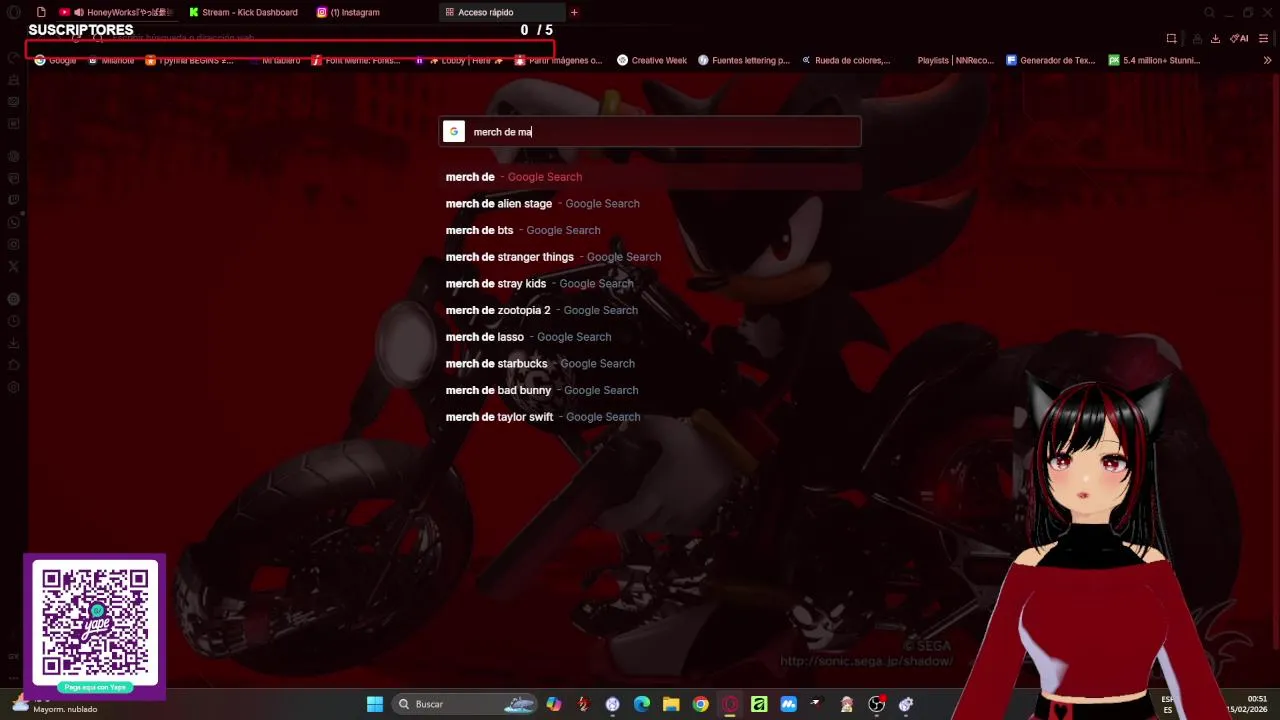Viewport: 1280px width, 720px height.
Task: Open the downloads icon in browser toolbar
Action: pos(1215,38)
